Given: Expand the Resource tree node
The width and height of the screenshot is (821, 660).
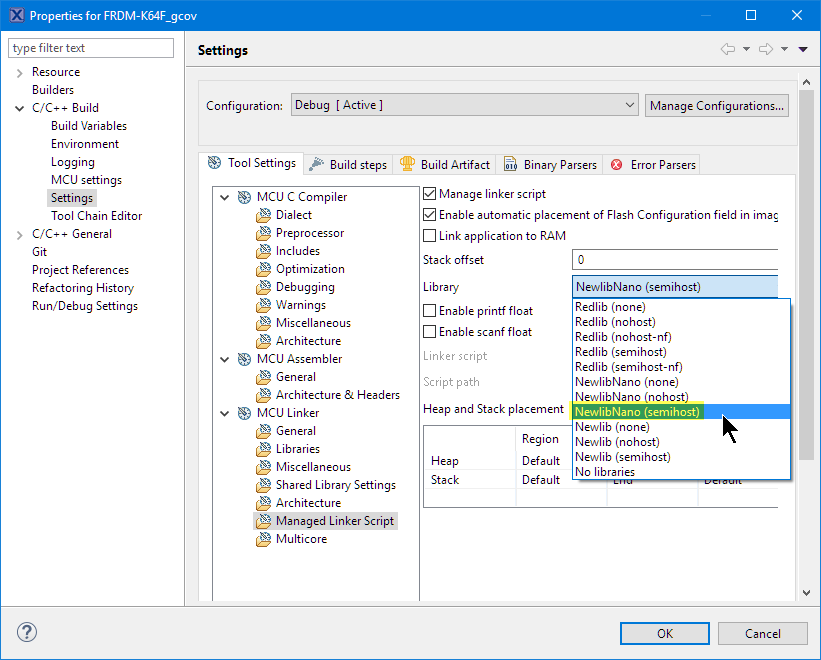Looking at the screenshot, I should [x=20, y=72].
